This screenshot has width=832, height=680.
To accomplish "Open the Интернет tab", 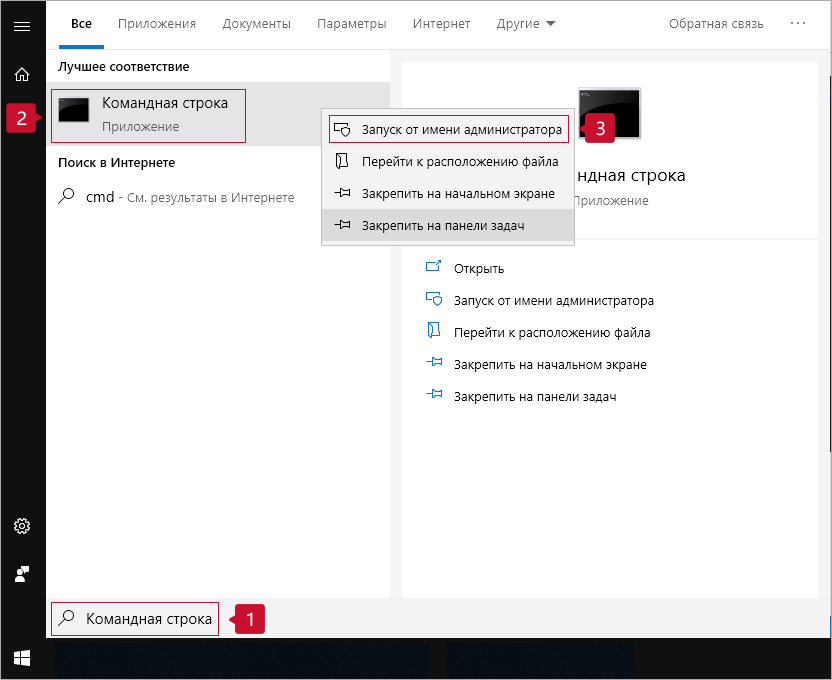I will click(x=441, y=23).
